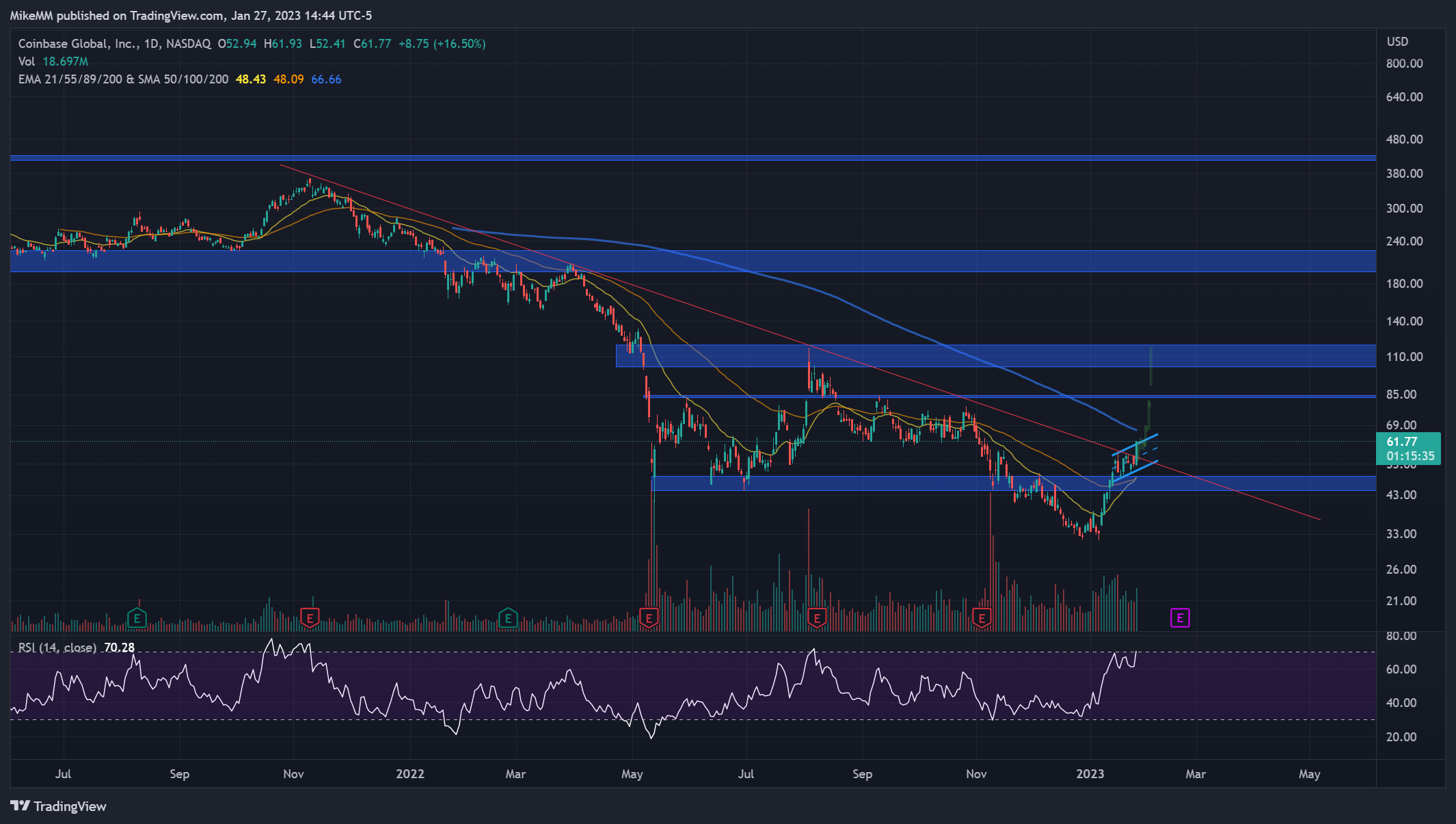This screenshot has width=1456, height=824.
Task: Click the TradingView logo at the bottom
Action: pyautogui.click(x=59, y=806)
